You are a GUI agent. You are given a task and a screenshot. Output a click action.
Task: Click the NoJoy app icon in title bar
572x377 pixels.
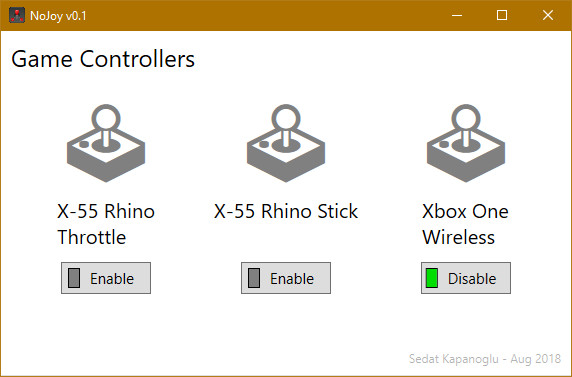(17, 15)
